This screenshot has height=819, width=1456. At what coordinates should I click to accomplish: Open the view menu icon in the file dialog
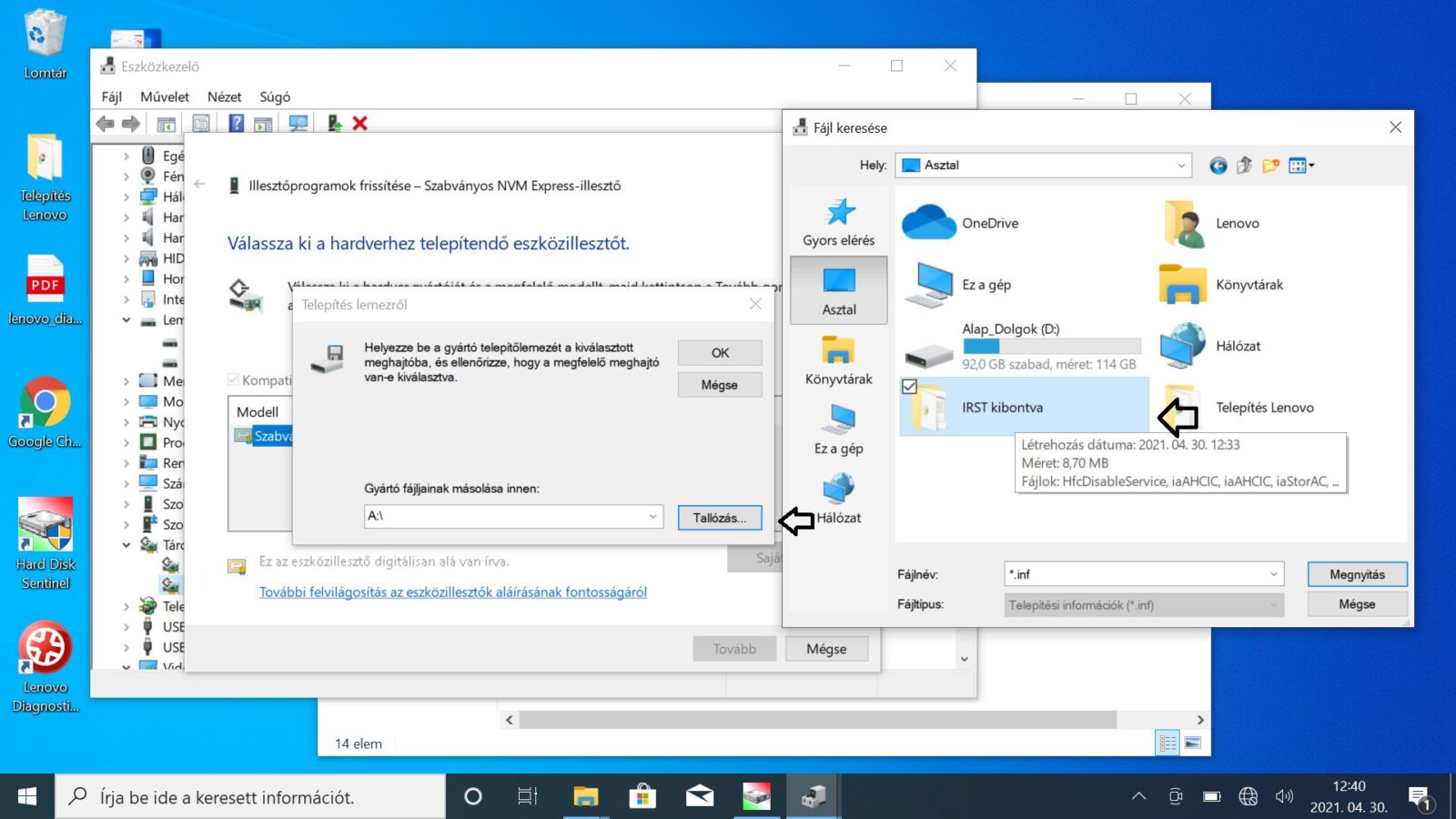tap(1300, 166)
